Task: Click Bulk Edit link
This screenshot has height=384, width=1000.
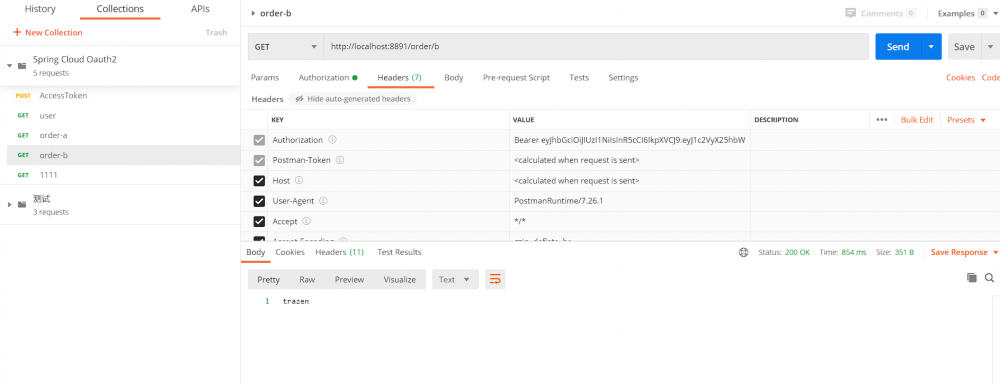Action: 917,120
